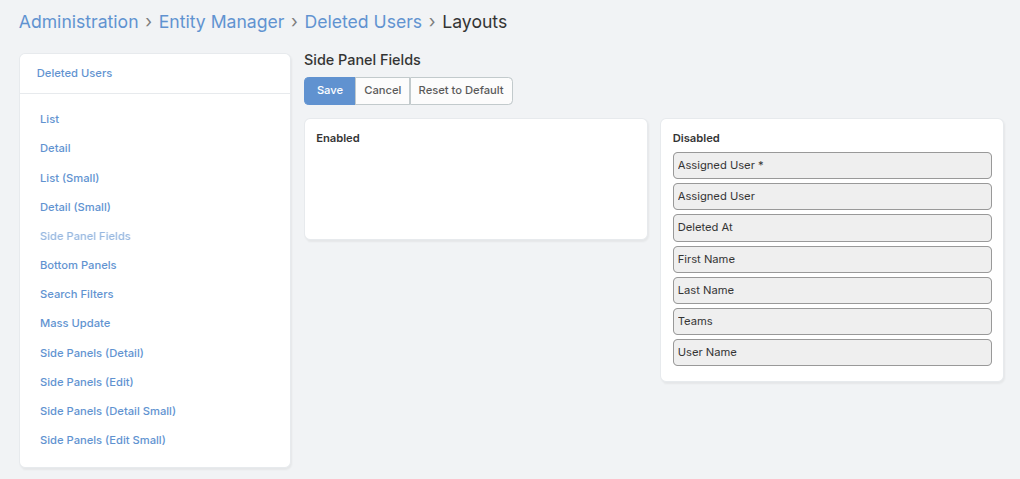The width and height of the screenshot is (1020, 479).
Task: Open the List (Small) layout
Action: 69,178
